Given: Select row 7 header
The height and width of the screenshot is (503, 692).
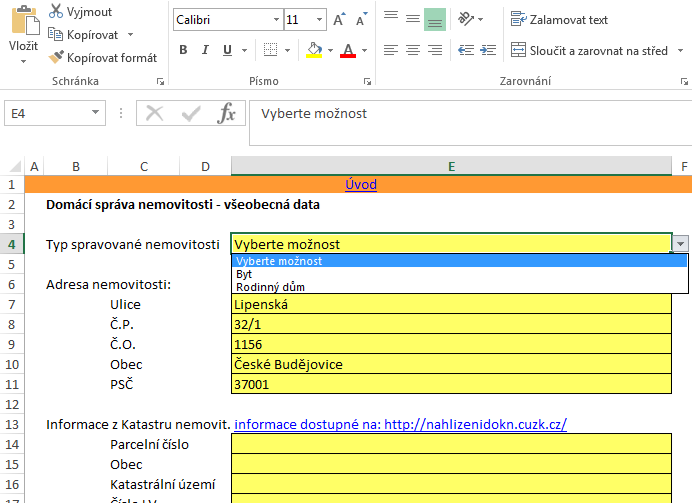Looking at the screenshot, I should tap(12, 304).
